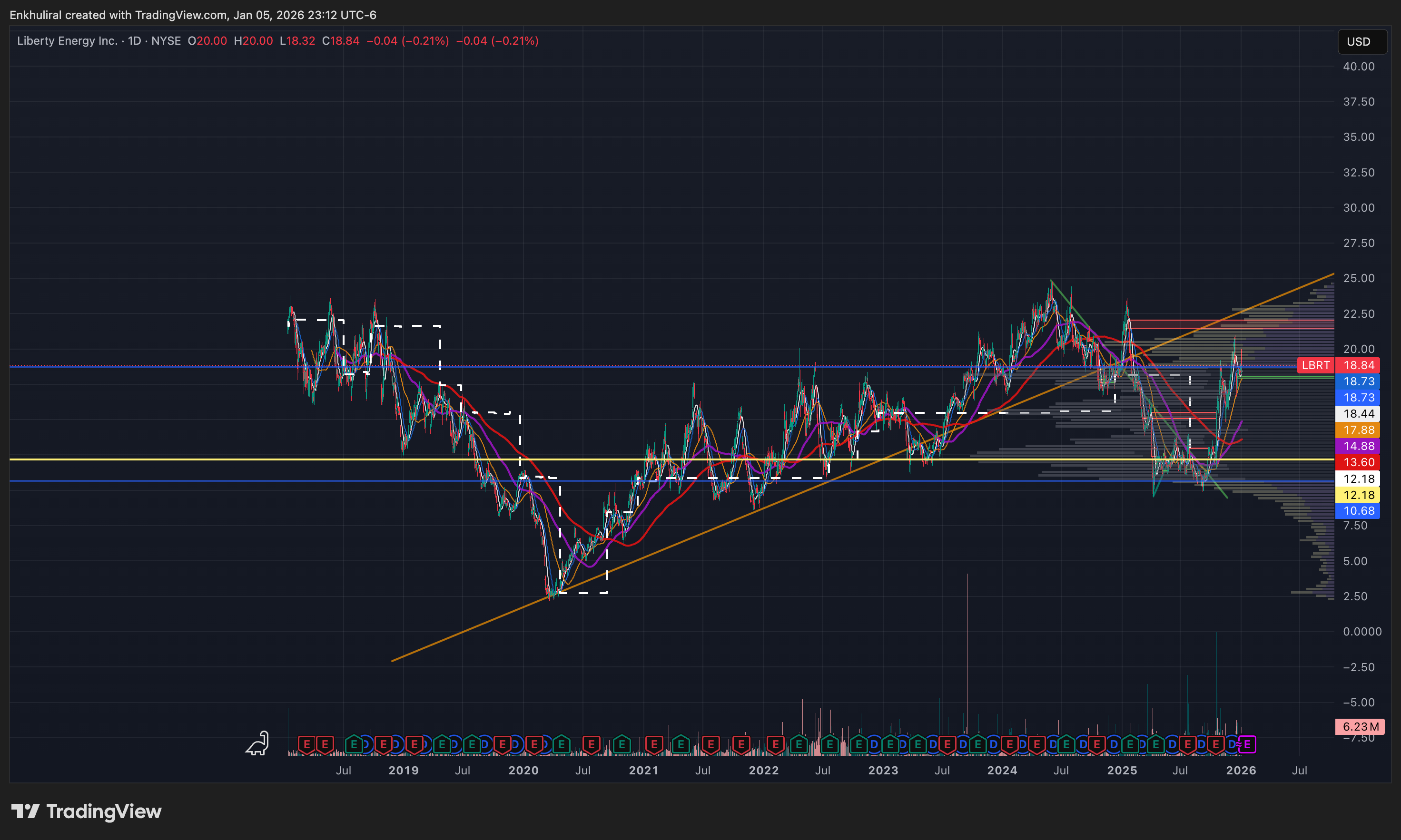Click the 40.00 level on price axis
This screenshot has width=1401, height=840.
click(1359, 66)
